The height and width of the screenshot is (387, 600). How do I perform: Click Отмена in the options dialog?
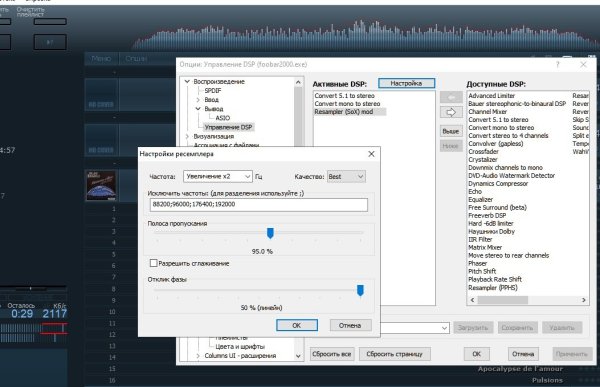point(523,354)
